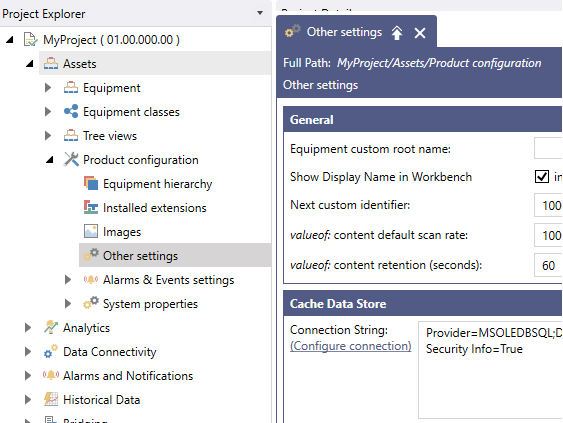Click the Product configuration tools icon

71,159
